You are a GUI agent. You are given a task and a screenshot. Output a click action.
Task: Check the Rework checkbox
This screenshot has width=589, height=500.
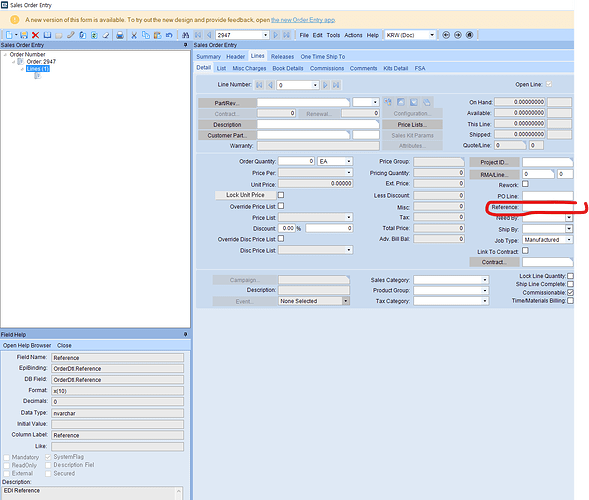pyautogui.click(x=526, y=184)
